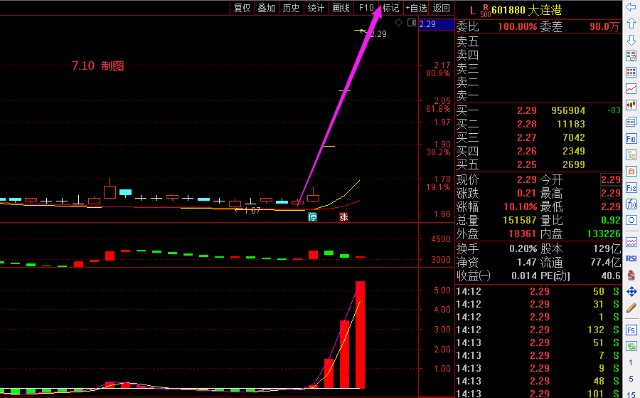The width and height of the screenshot is (640, 398).
Task: Click the green refresh icon
Action: pos(631,346)
